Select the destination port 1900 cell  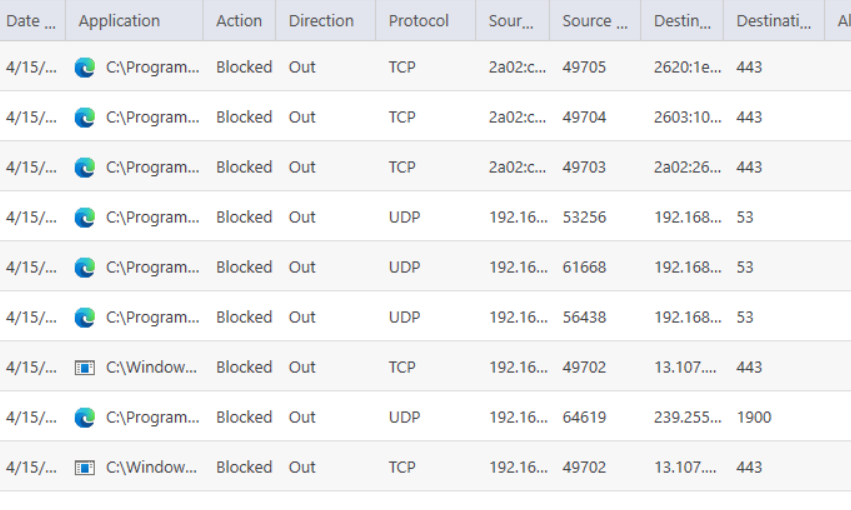pos(754,417)
